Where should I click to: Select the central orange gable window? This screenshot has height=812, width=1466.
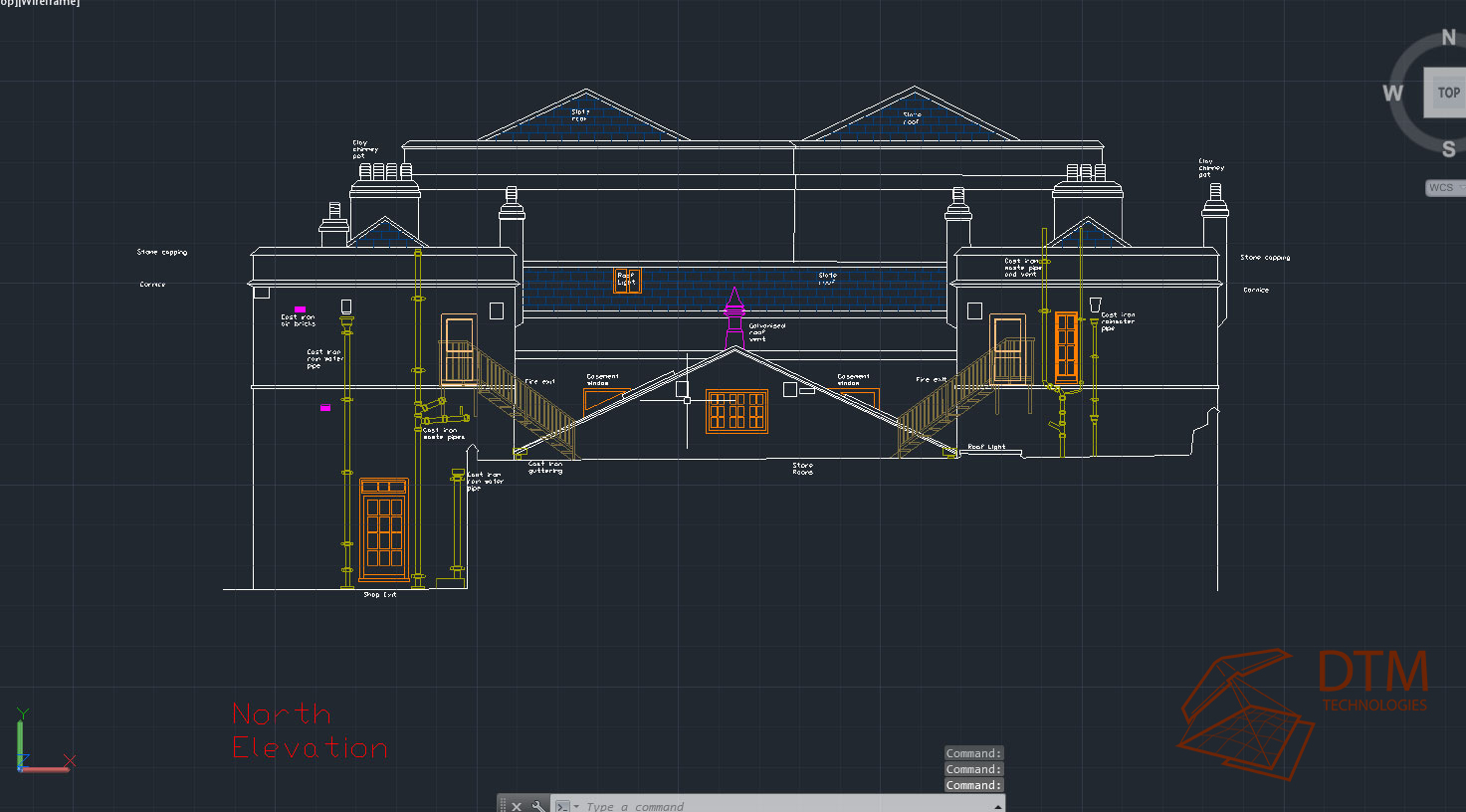click(x=736, y=410)
